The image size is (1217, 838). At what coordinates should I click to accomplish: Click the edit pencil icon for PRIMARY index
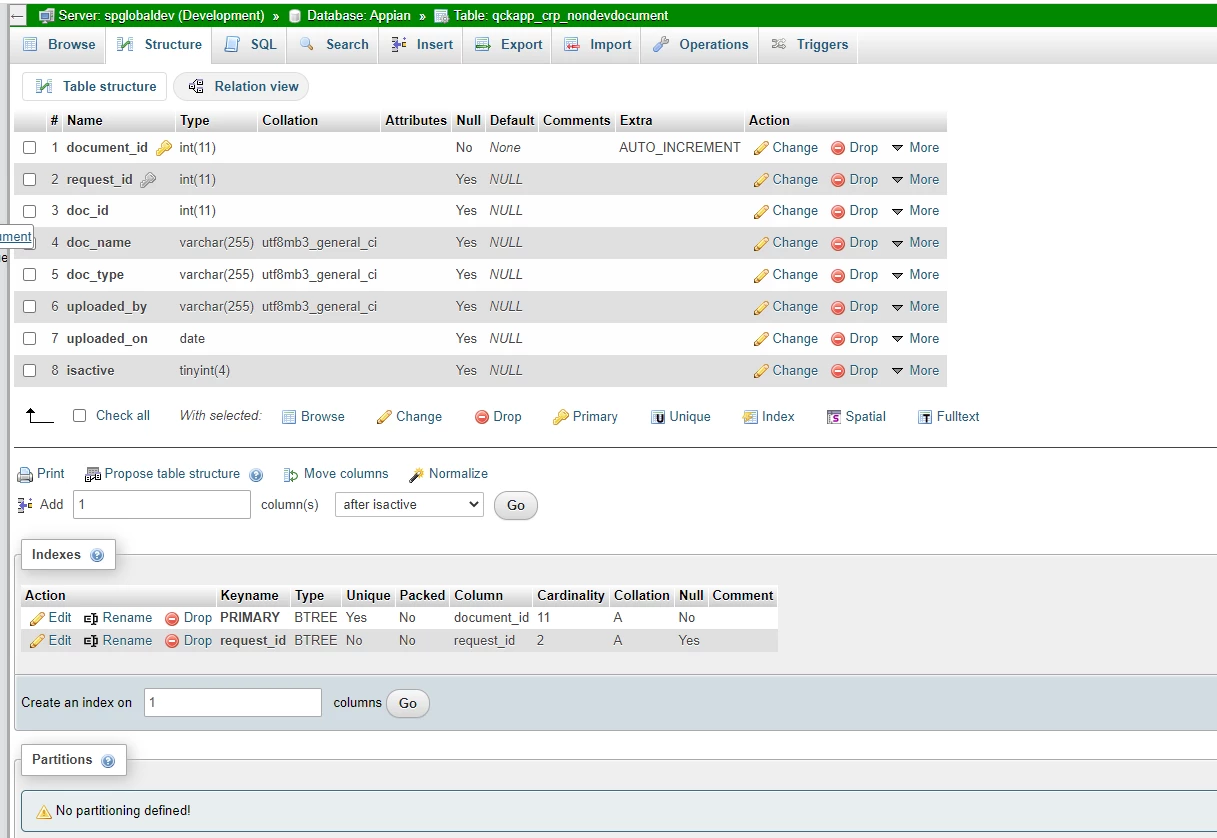click(37, 619)
